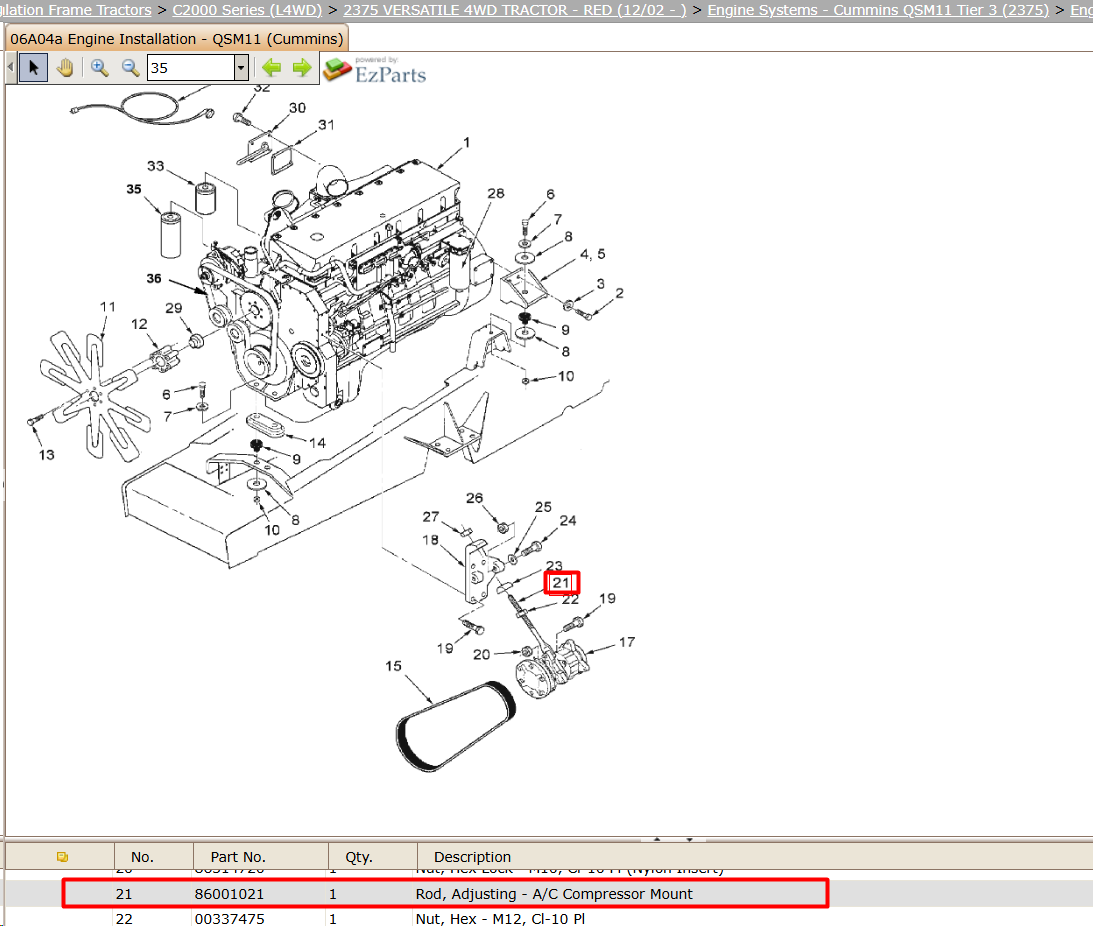The width and height of the screenshot is (1093, 926).
Task: Select the arrow pointer tool
Action: point(33,68)
